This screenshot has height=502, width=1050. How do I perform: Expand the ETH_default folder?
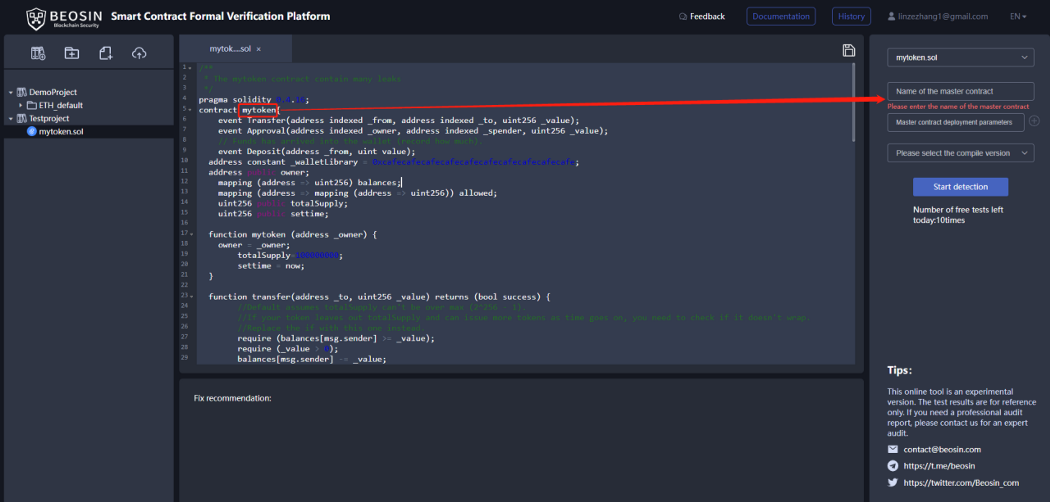tap(21, 105)
